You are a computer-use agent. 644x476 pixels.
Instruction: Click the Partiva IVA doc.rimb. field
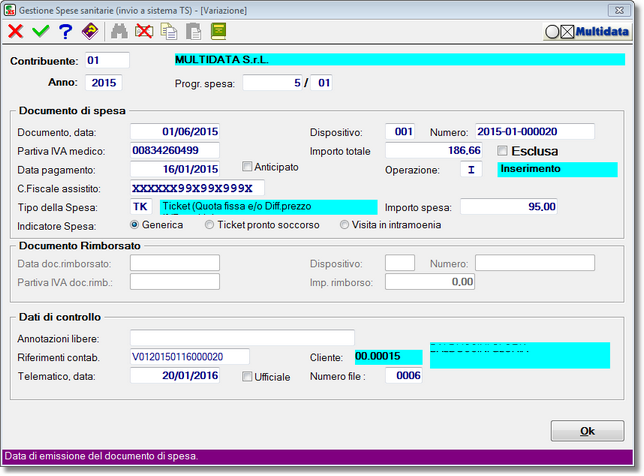pos(175,282)
